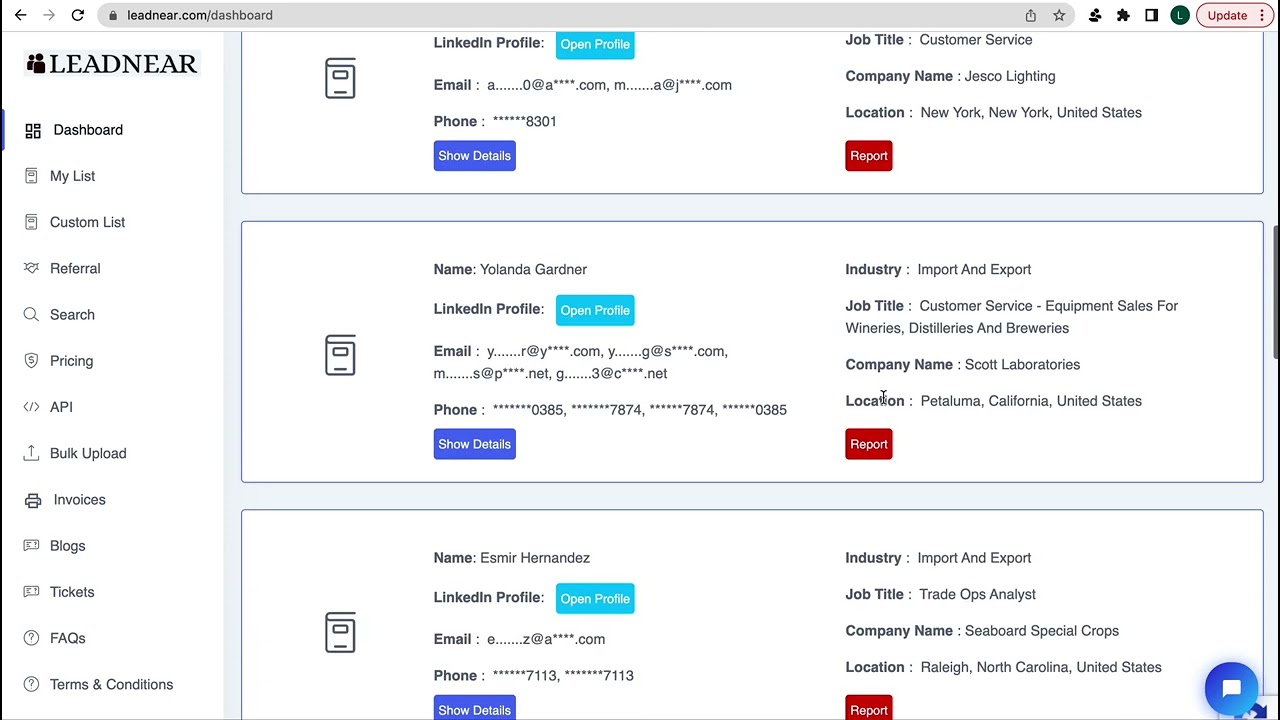
Task: Show Details for Yolanda Gardner
Action: pos(474,444)
